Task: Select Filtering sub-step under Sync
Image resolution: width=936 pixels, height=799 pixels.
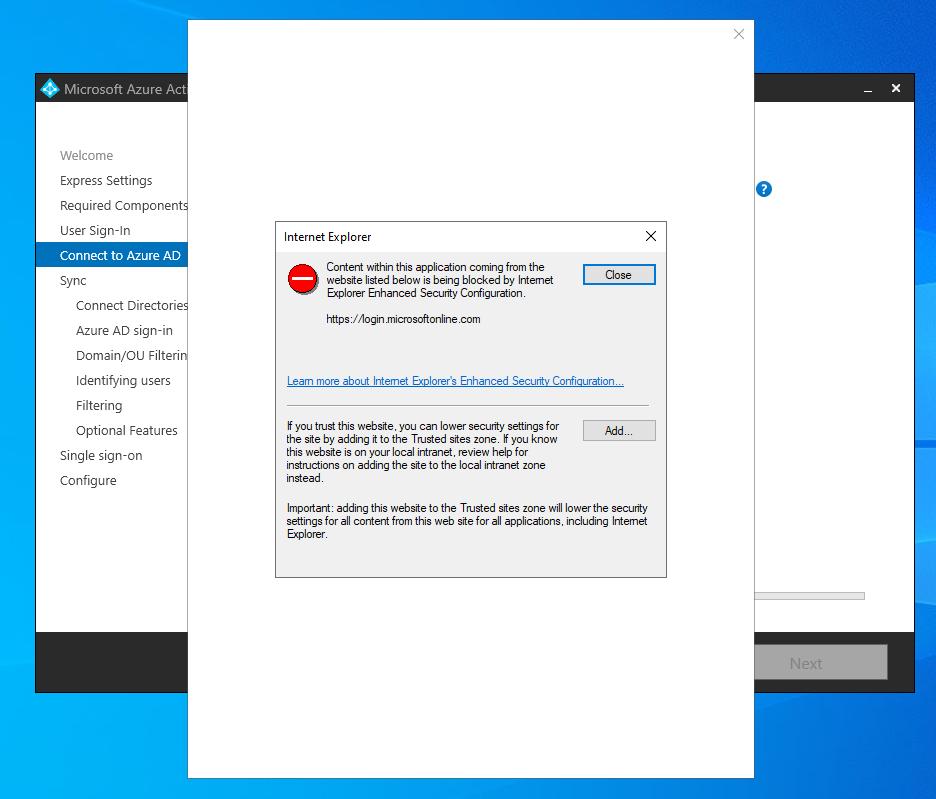Action: pos(99,405)
